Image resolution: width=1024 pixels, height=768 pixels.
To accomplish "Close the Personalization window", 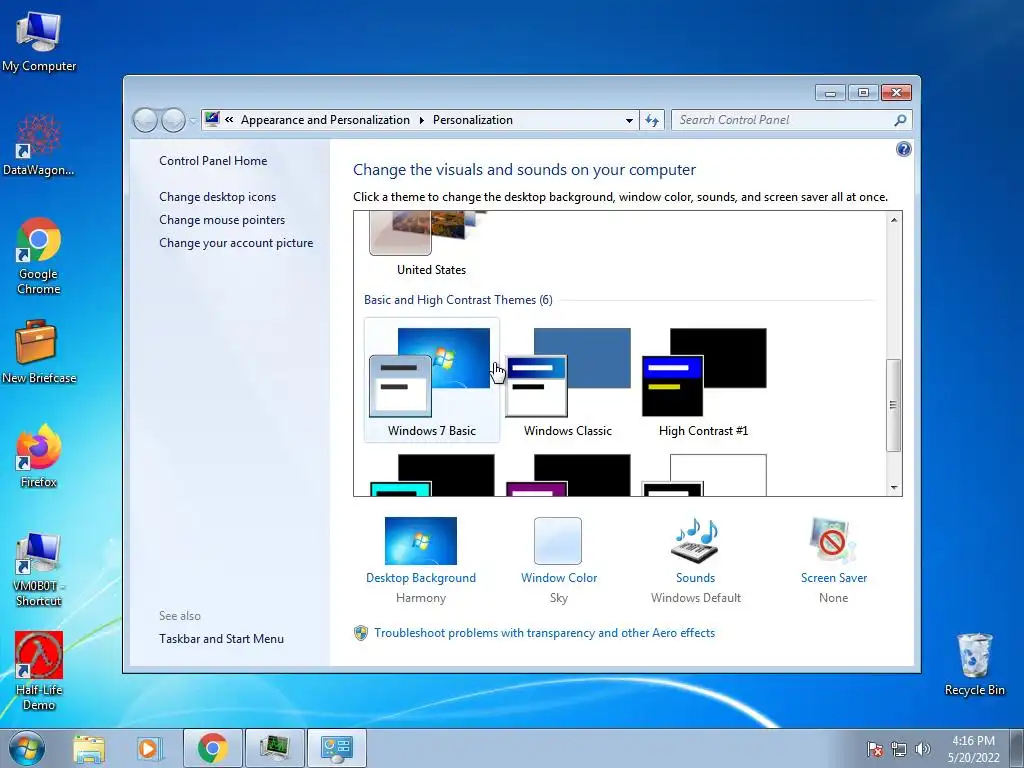I will click(896, 93).
